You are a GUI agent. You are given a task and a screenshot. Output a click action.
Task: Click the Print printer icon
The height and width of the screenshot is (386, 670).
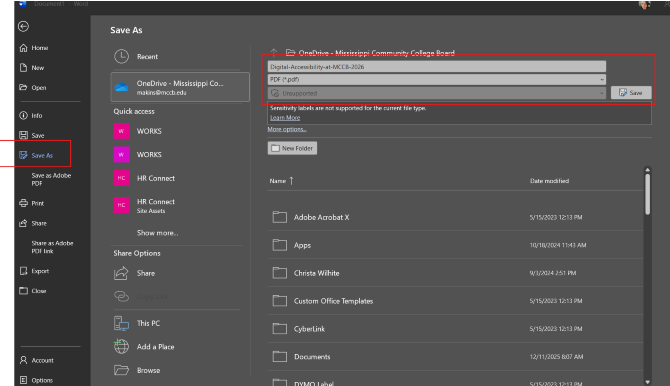24,203
